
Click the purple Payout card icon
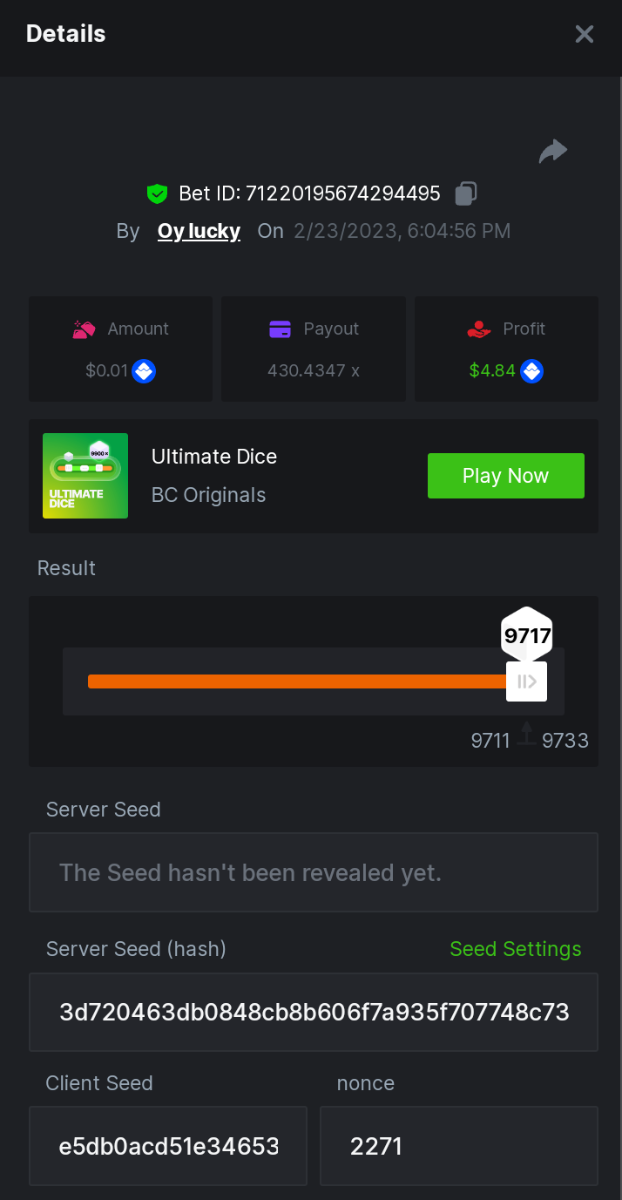(x=280, y=329)
